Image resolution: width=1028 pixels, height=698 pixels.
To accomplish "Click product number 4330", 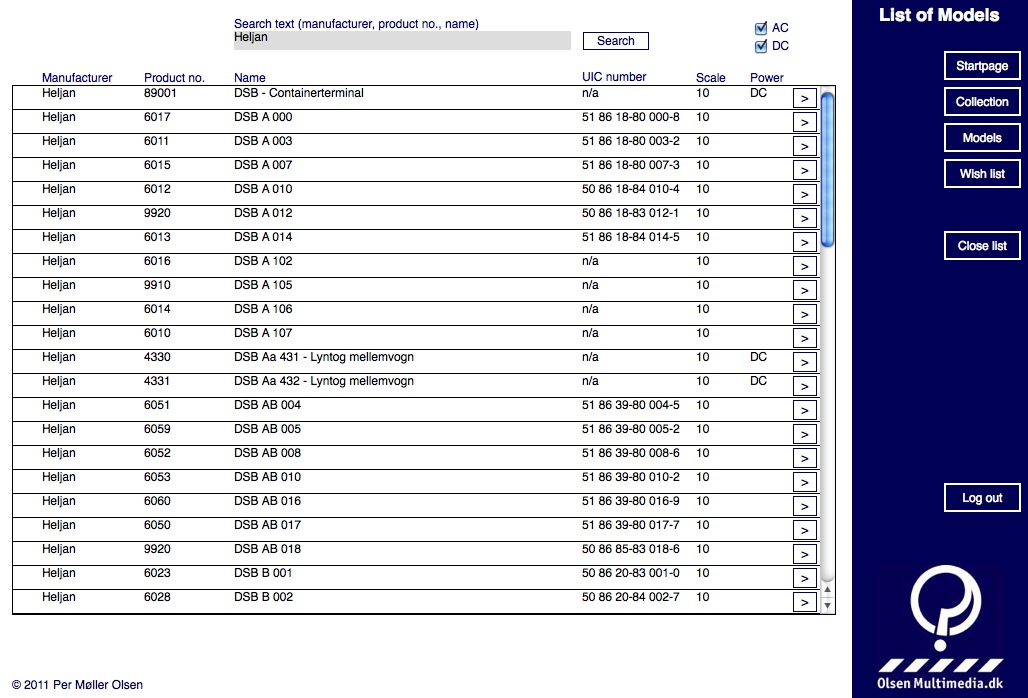I will (x=157, y=357).
